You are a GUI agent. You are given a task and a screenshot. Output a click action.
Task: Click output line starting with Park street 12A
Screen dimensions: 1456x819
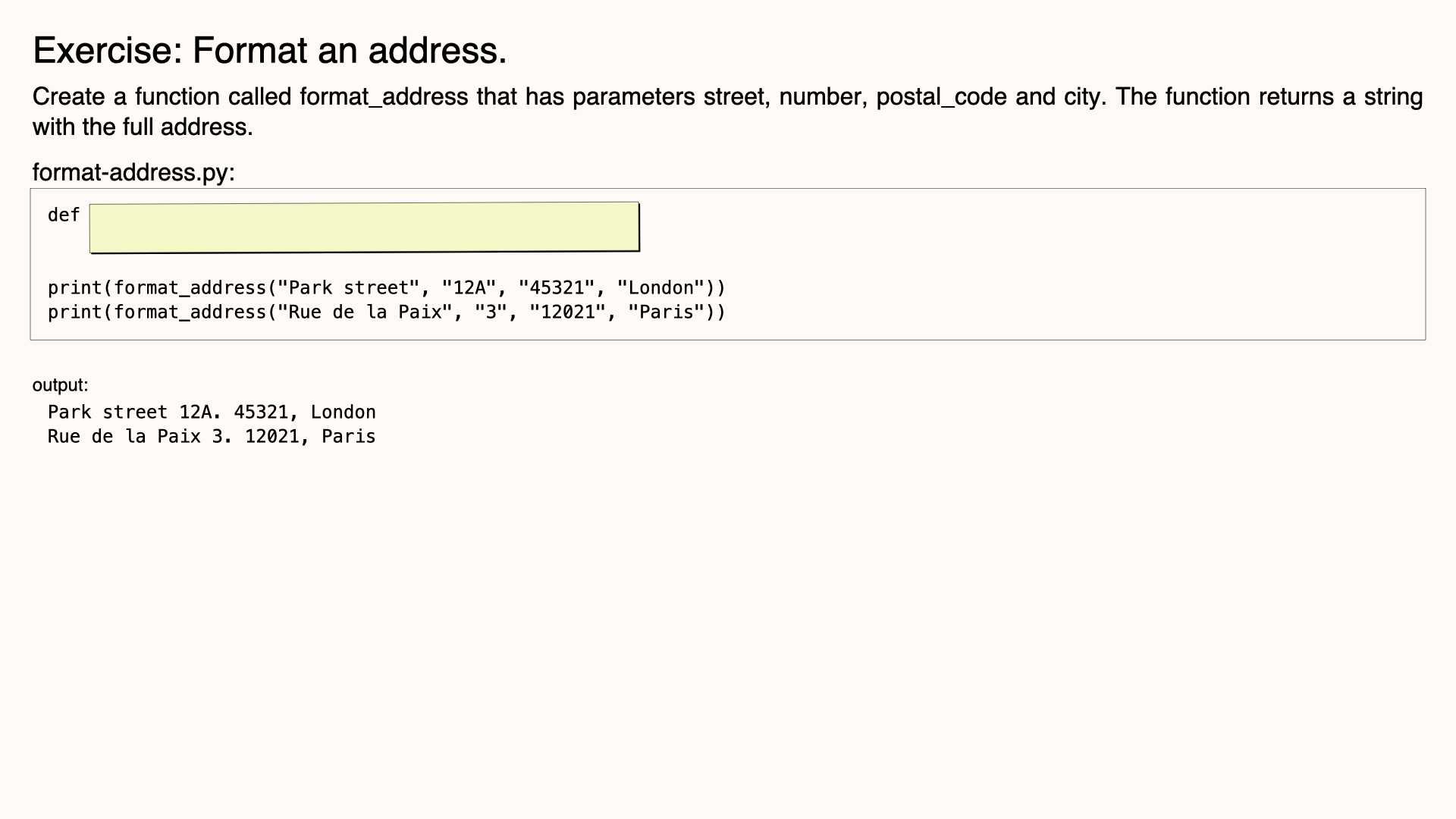[x=212, y=413]
